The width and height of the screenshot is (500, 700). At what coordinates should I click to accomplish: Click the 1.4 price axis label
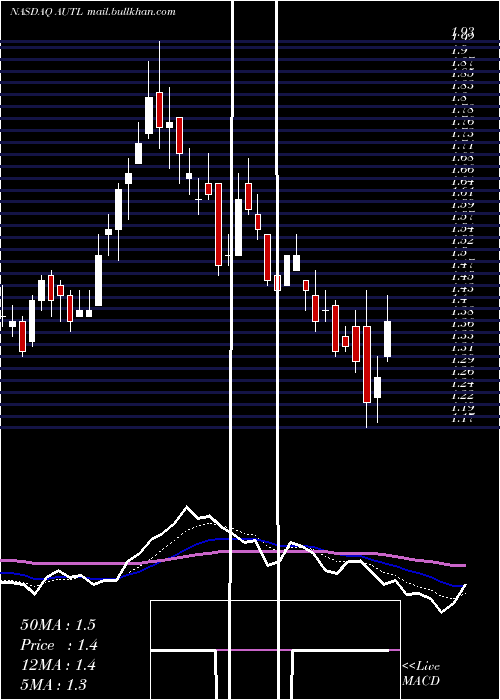[460, 300]
